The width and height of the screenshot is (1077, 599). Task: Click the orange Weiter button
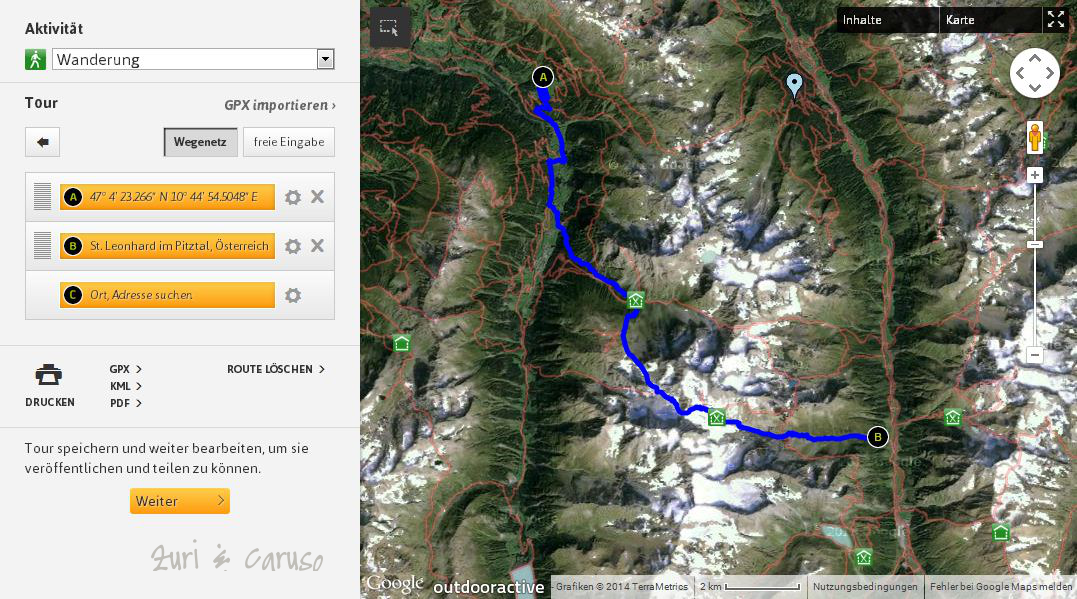[x=180, y=501]
